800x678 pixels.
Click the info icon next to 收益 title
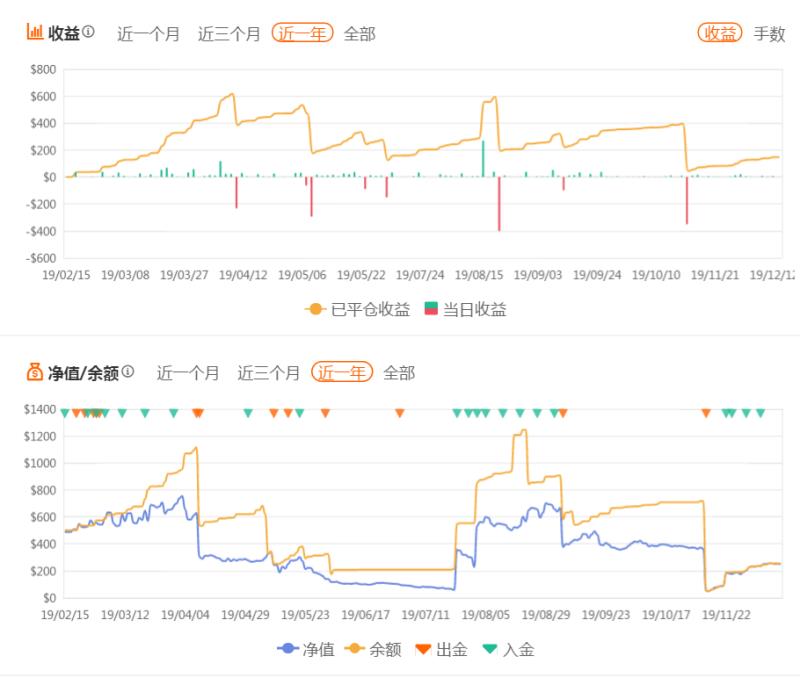pos(88,32)
